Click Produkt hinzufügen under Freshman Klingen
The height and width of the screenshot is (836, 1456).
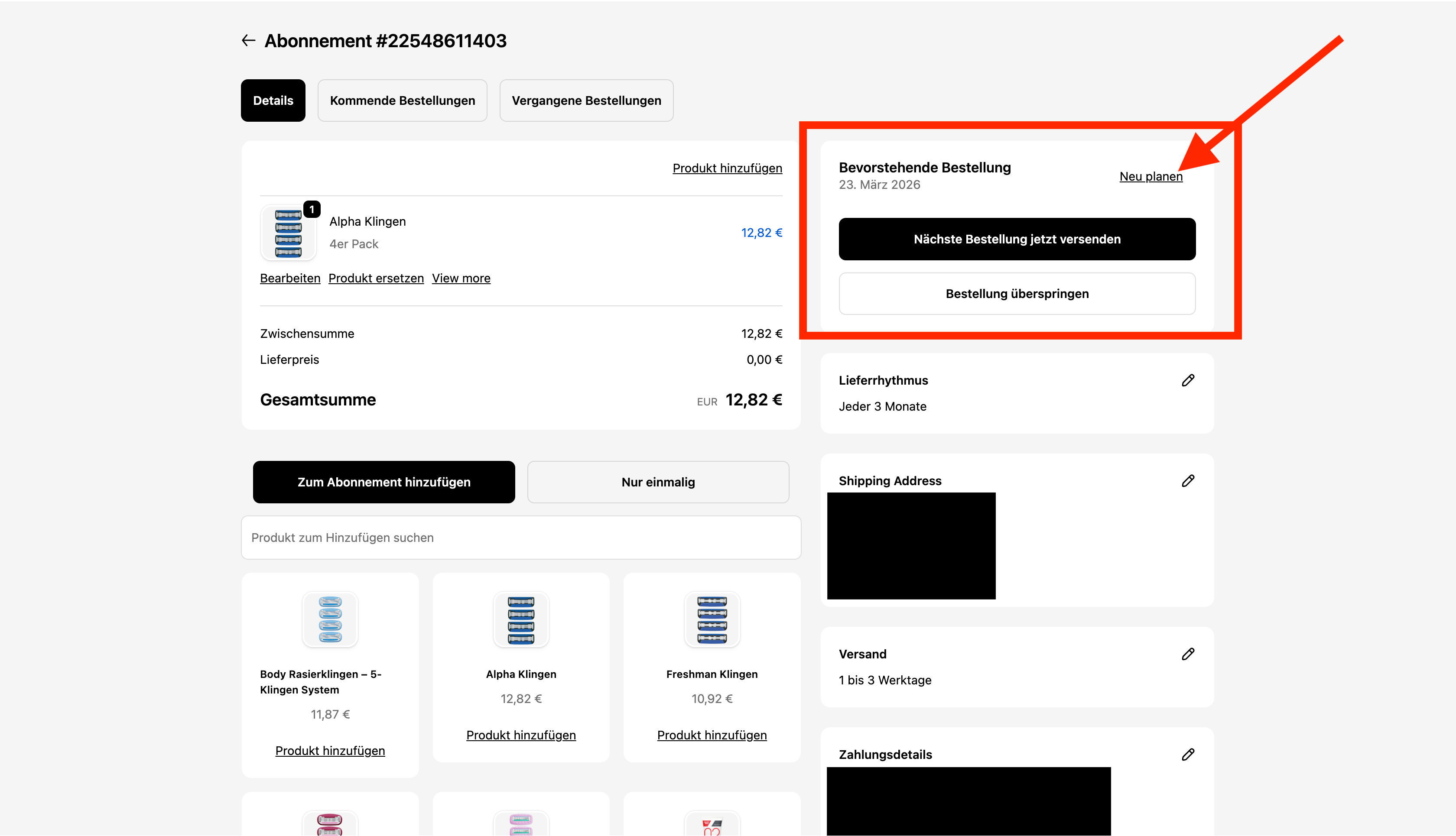click(712, 735)
